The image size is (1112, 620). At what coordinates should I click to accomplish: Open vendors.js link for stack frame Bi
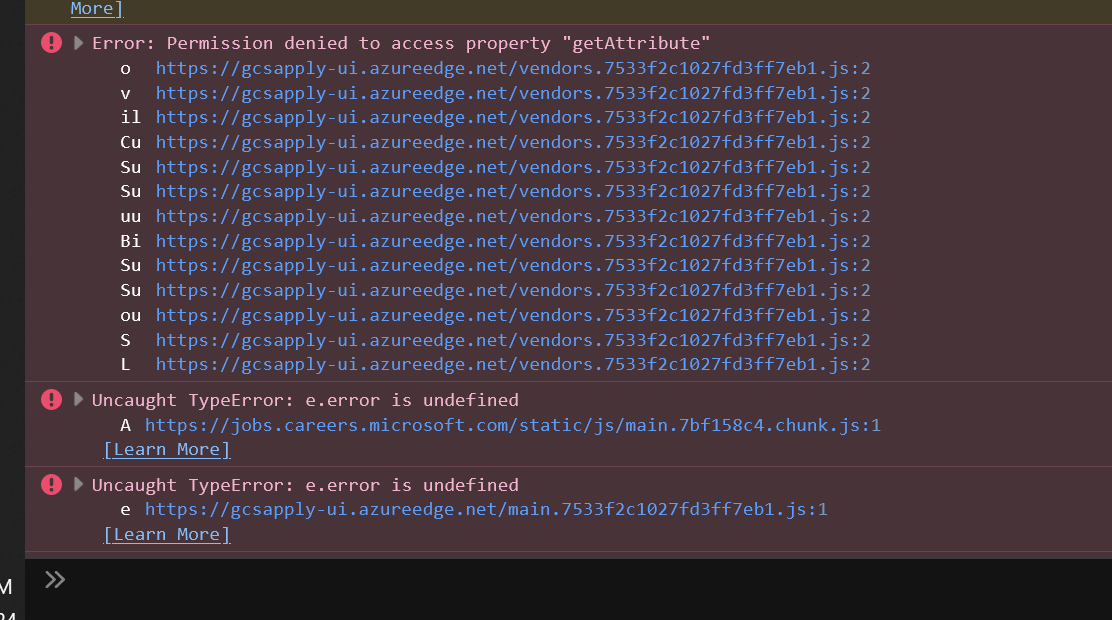[x=513, y=240]
